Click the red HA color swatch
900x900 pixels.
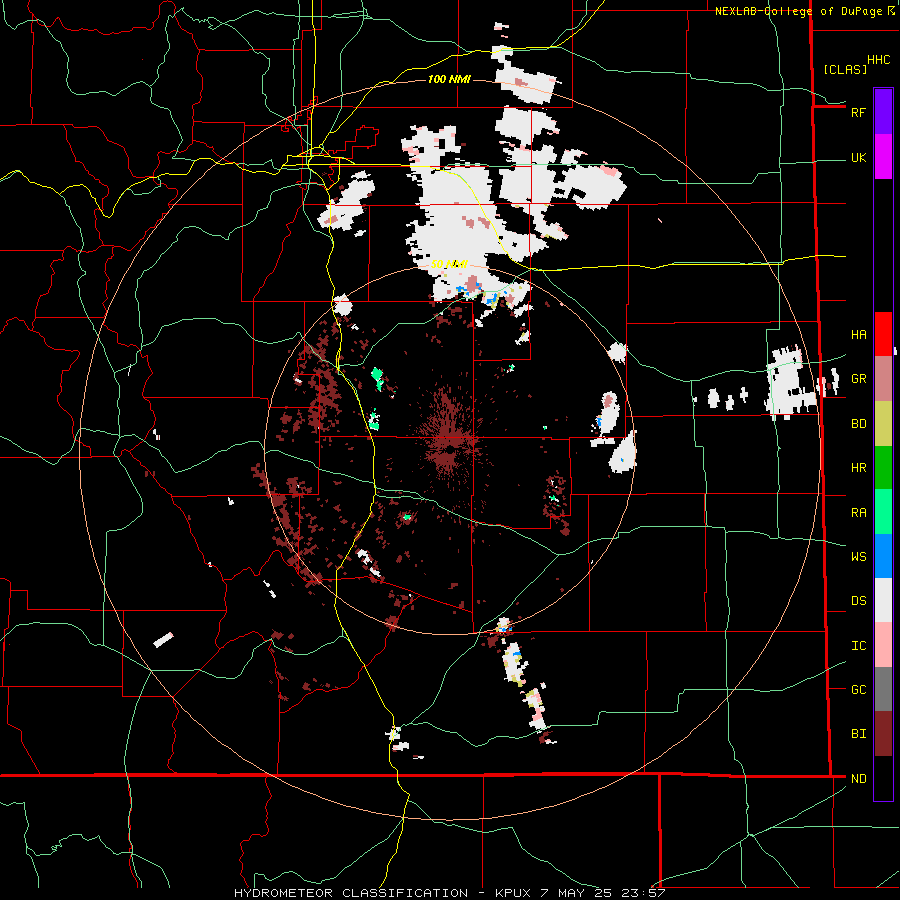(x=883, y=334)
